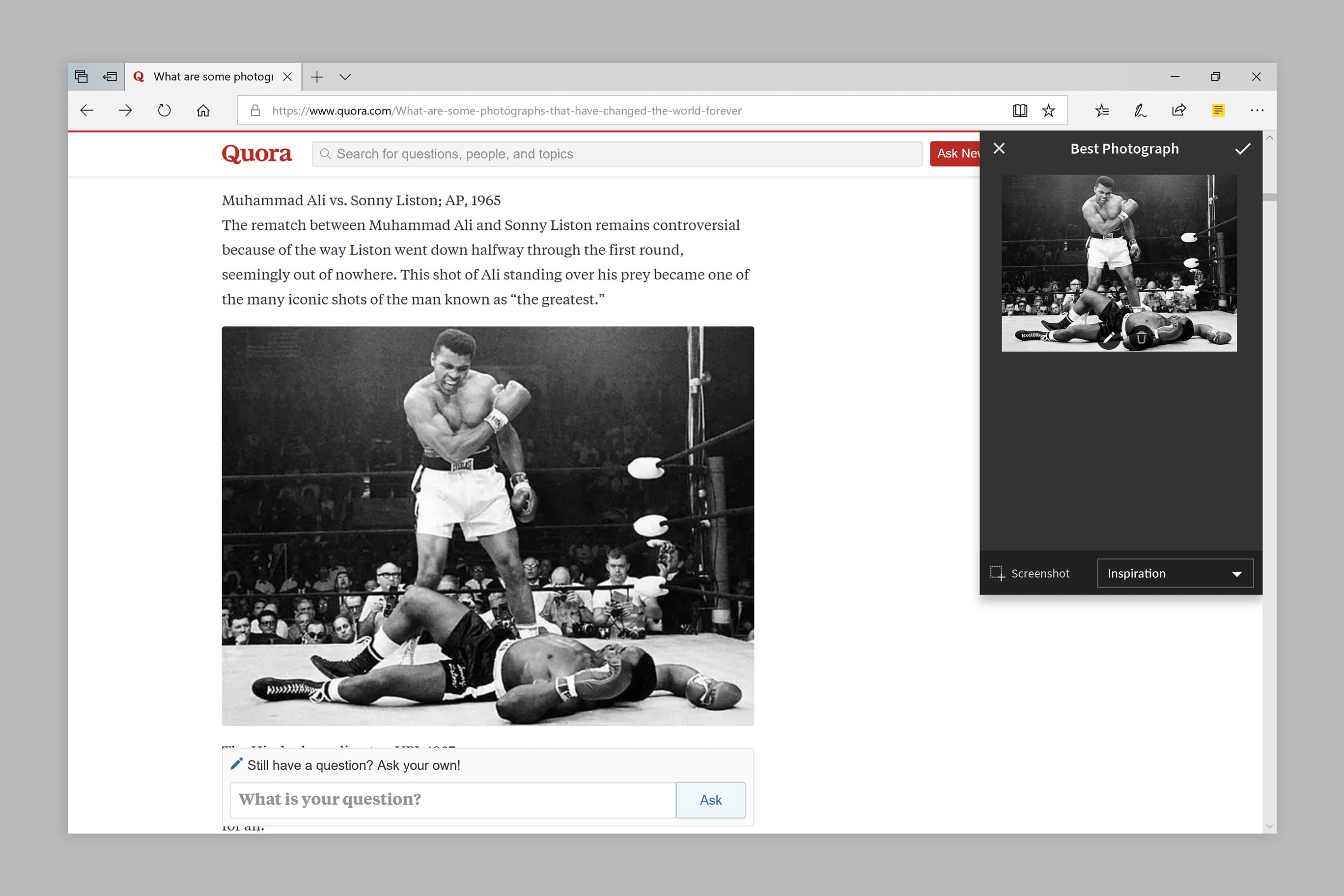Click the Screenshot capture button

(x=1030, y=573)
